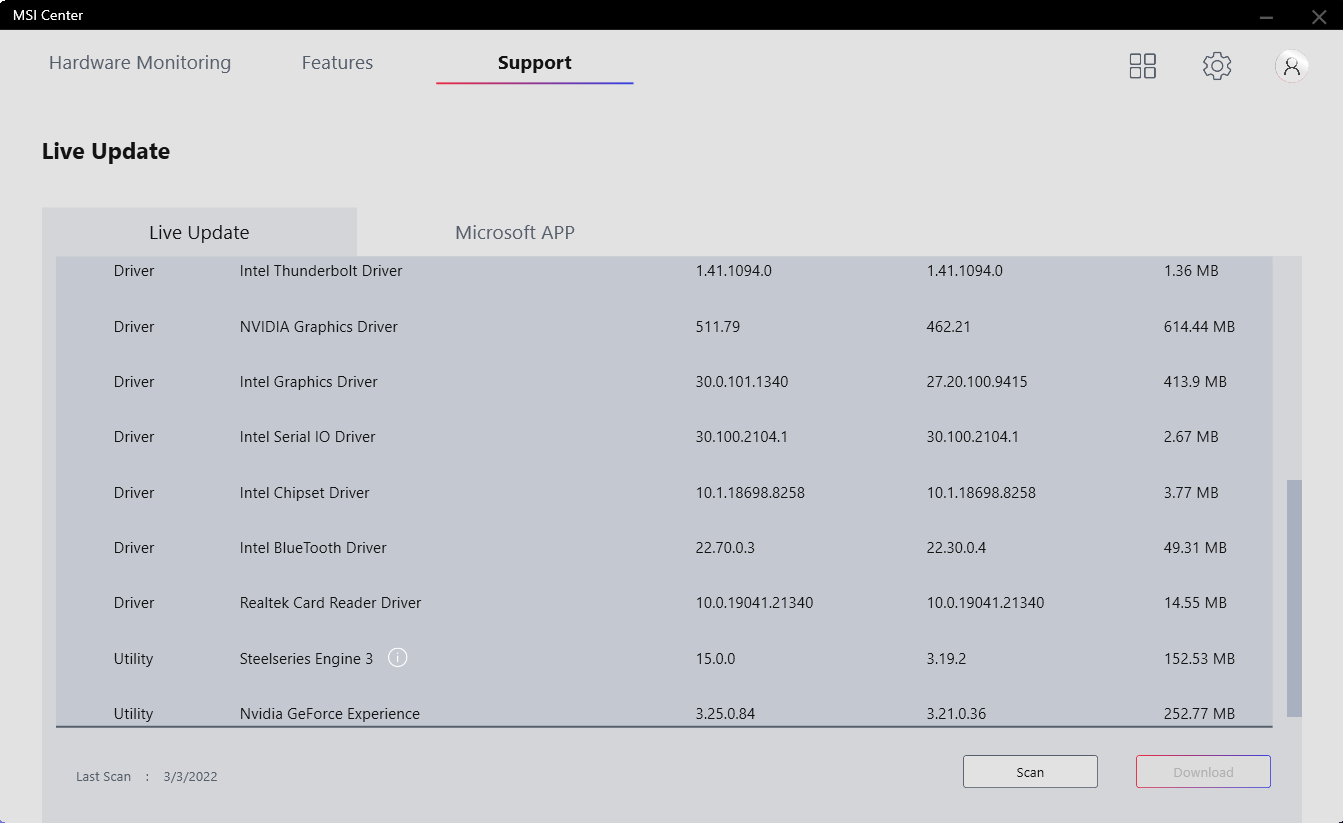The height and width of the screenshot is (823, 1343).
Task: Select the Intel BlueTooth Driver entry
Action: 312,548
